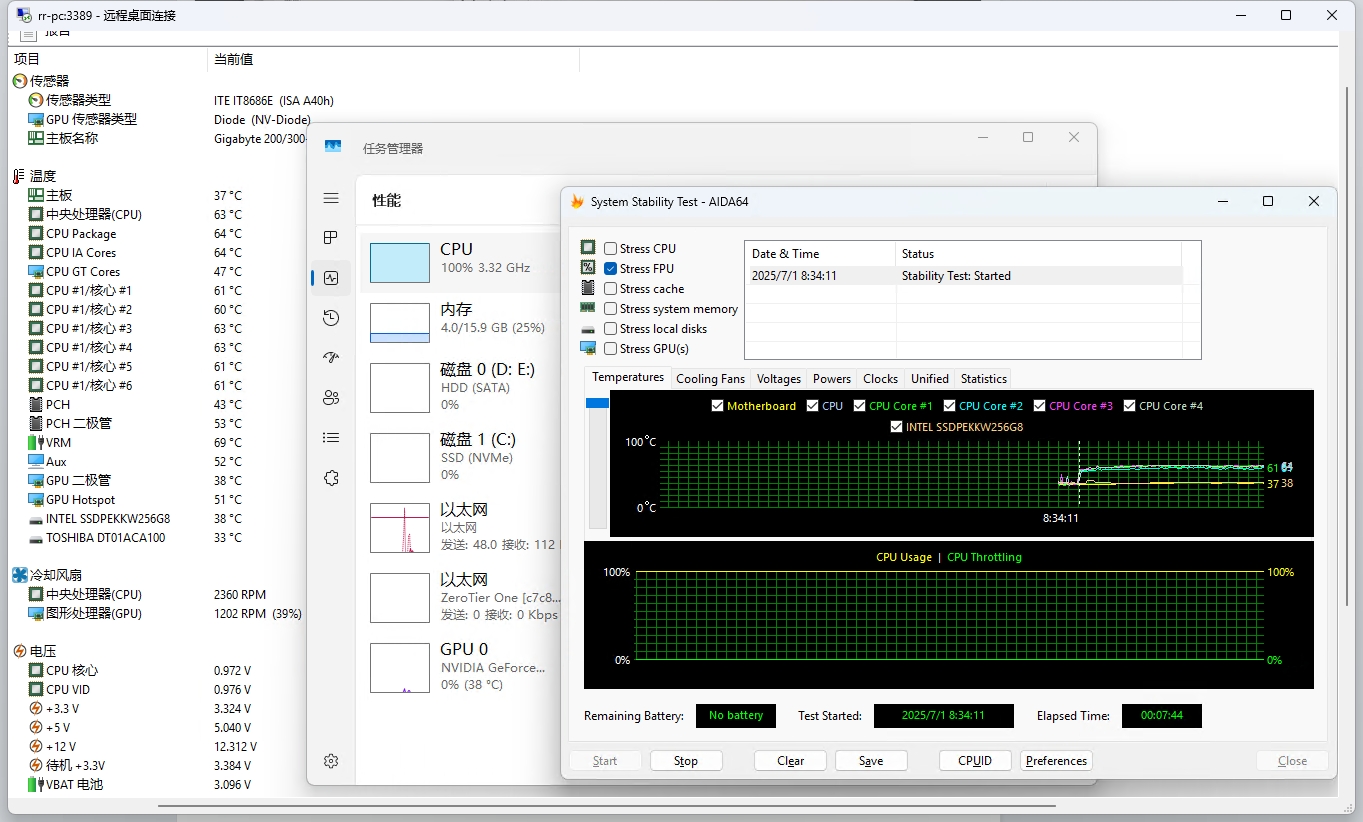Toggle CPU Core #4 graph checkbox

[1129, 406]
